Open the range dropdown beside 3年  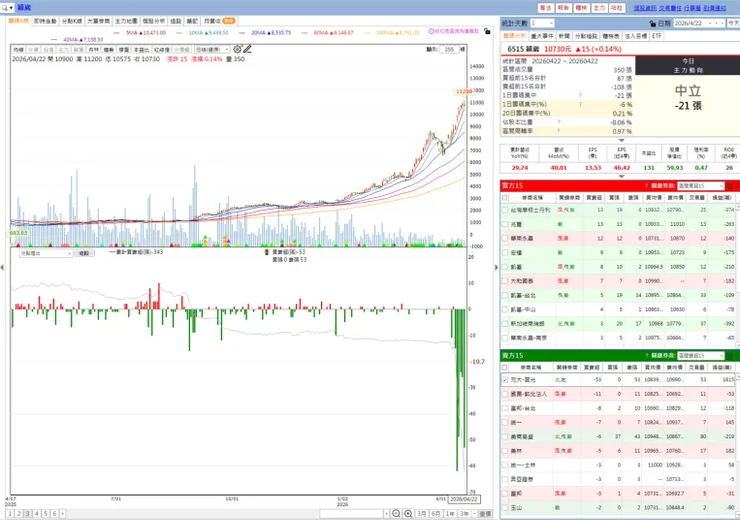tap(475, 513)
